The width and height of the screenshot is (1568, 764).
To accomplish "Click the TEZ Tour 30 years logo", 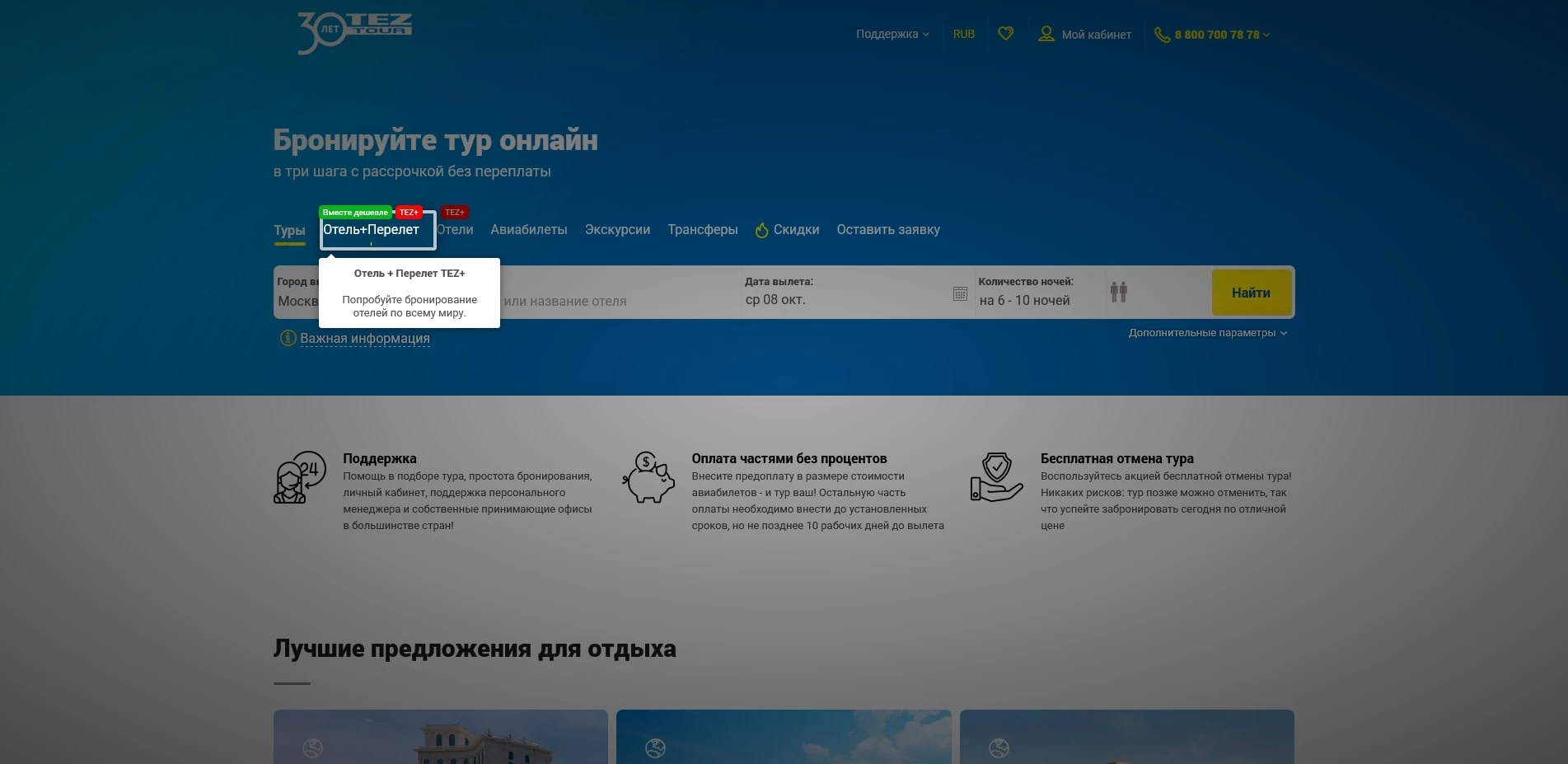I will pyautogui.click(x=354, y=33).
